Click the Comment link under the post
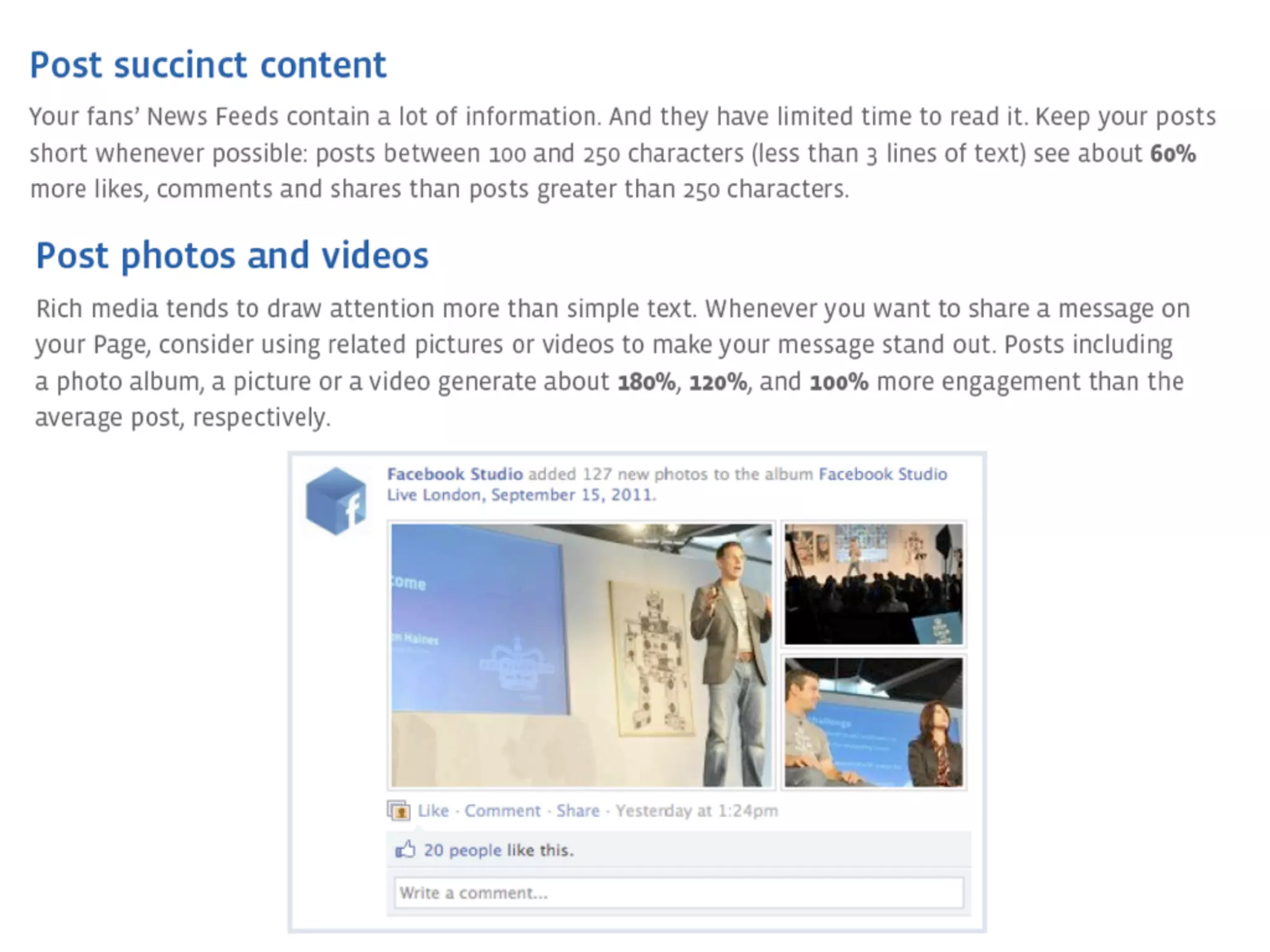1270x952 pixels. [502, 811]
